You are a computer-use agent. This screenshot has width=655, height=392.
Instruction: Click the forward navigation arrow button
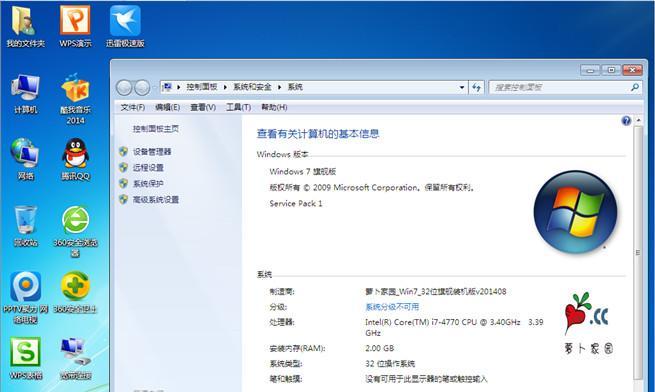coord(142,88)
